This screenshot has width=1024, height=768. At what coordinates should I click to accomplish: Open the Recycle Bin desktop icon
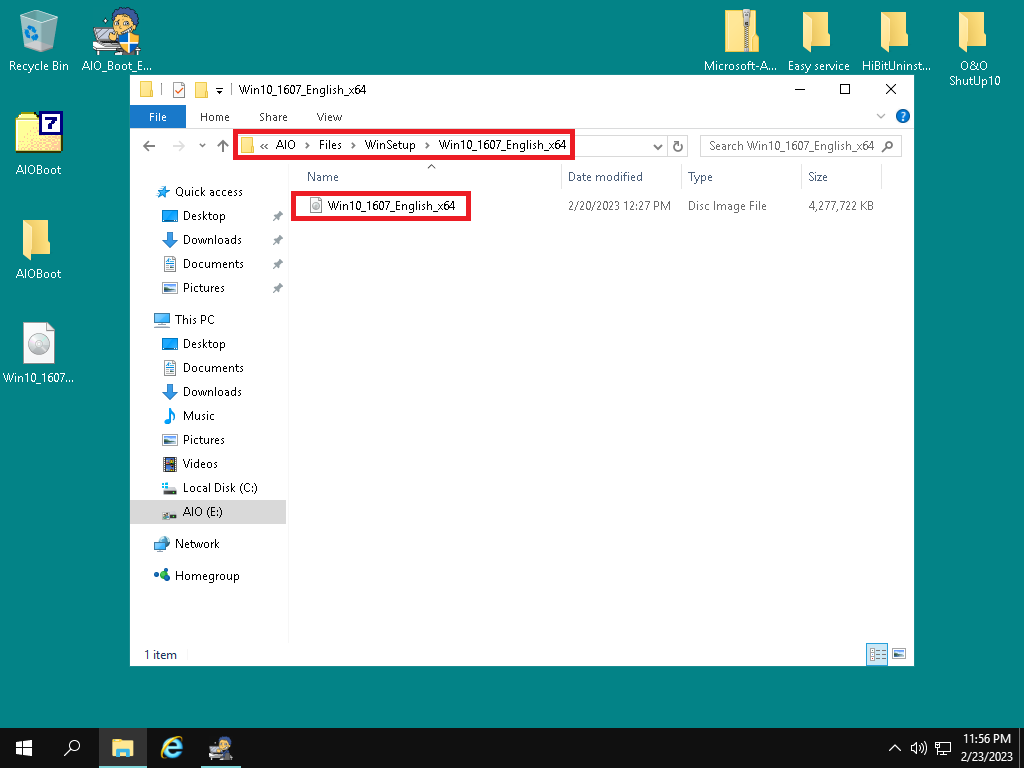click(38, 40)
